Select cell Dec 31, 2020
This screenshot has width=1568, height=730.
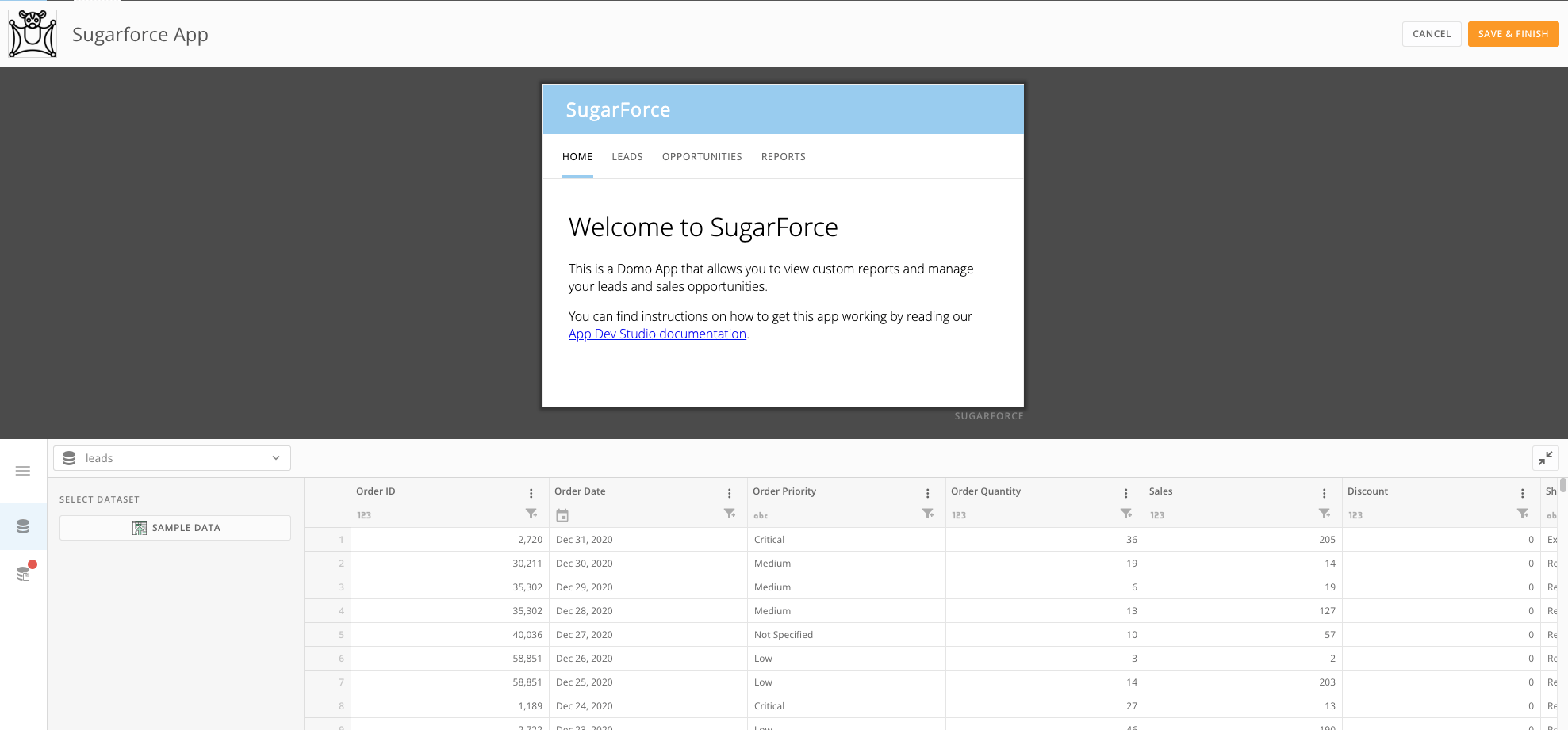coord(648,540)
